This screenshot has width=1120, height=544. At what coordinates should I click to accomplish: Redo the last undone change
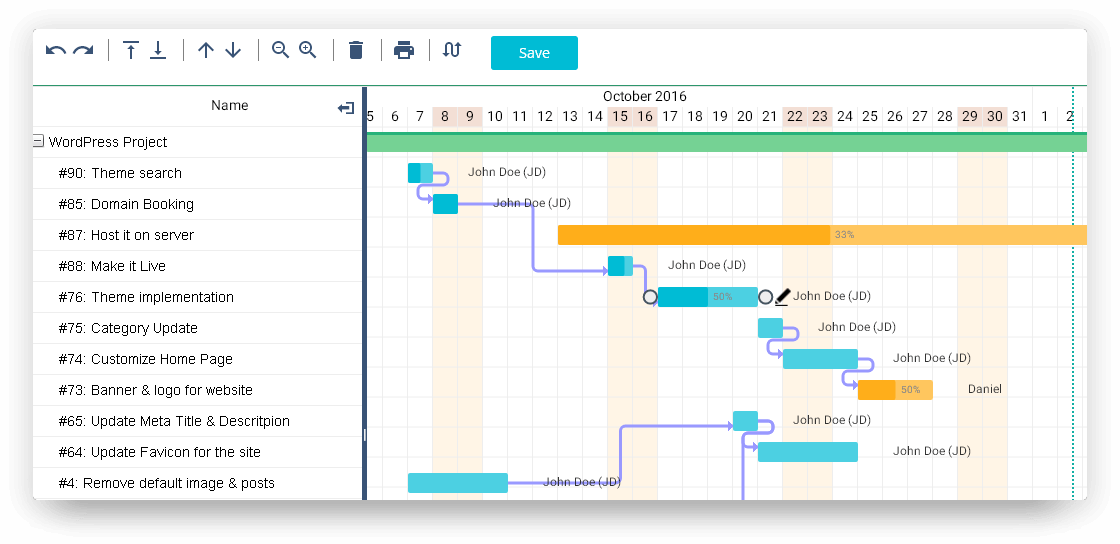[x=84, y=50]
